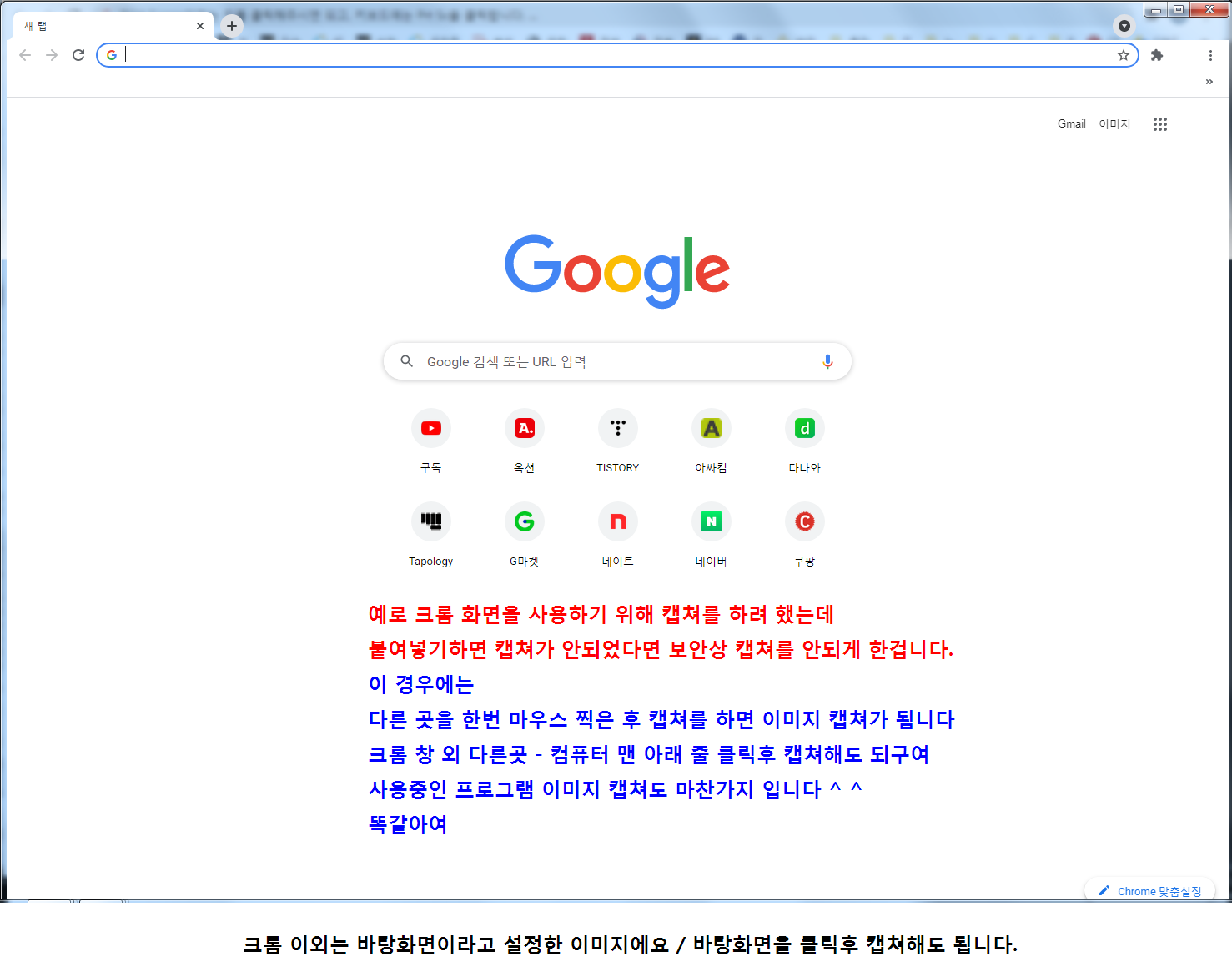Image resolution: width=1232 pixels, height=967 pixels.
Task: Go forward with the forward arrow
Action: [x=52, y=55]
